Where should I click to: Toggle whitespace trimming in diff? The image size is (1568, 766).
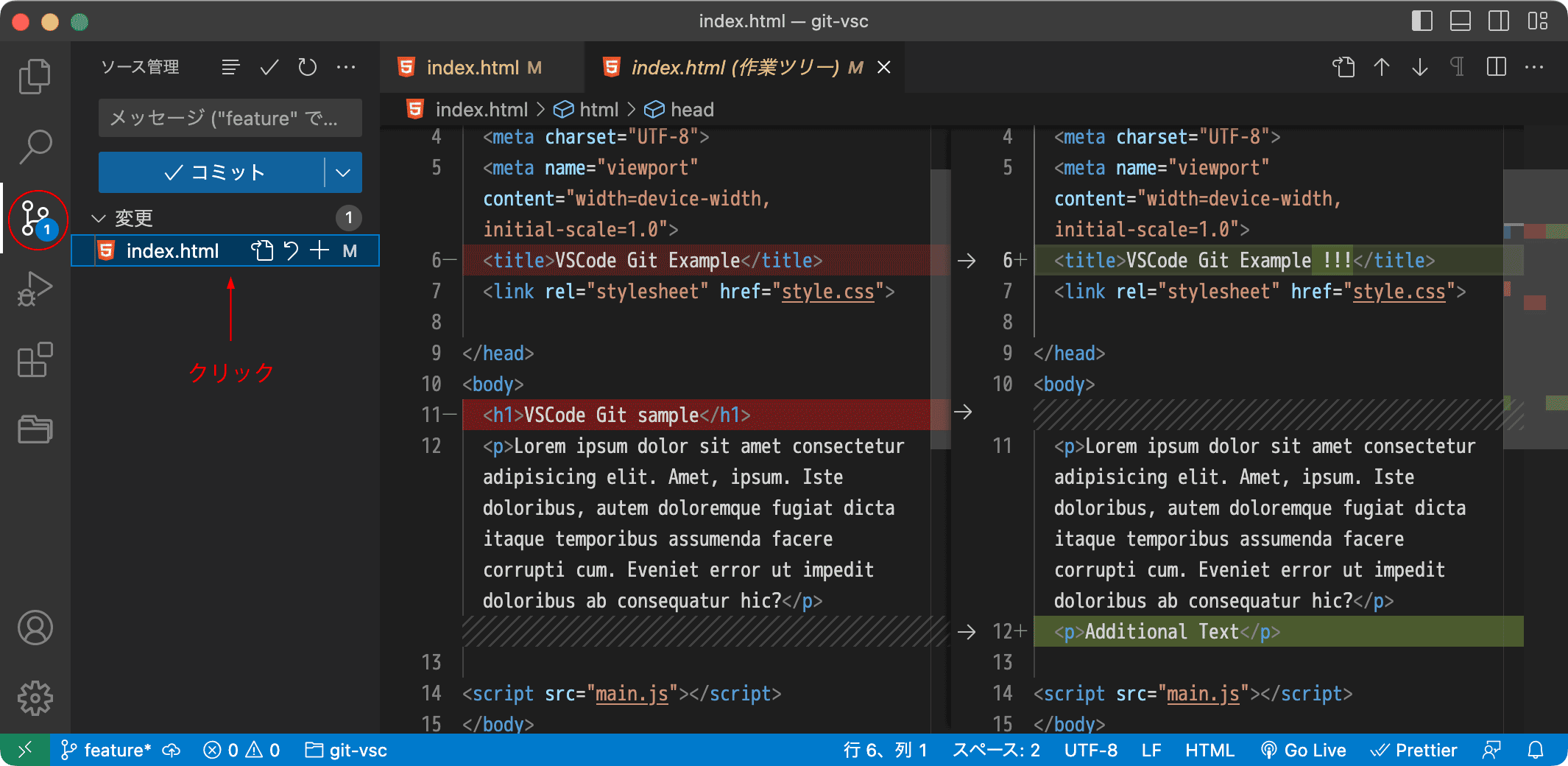pos(1457,67)
